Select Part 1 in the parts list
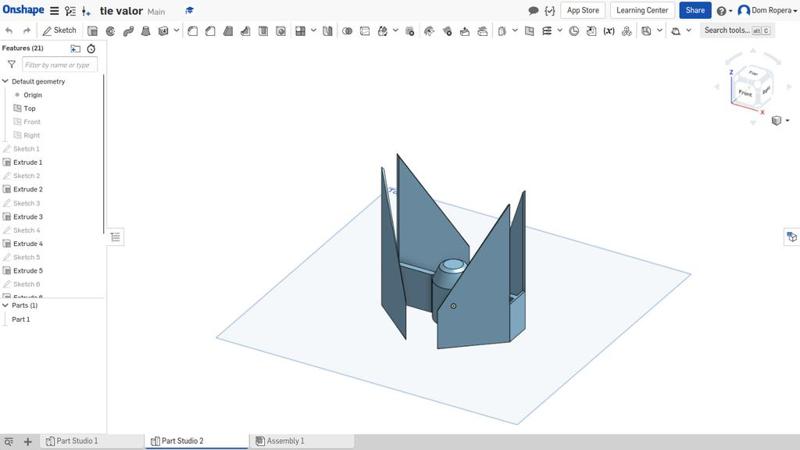The width and height of the screenshot is (800, 450). coord(21,319)
